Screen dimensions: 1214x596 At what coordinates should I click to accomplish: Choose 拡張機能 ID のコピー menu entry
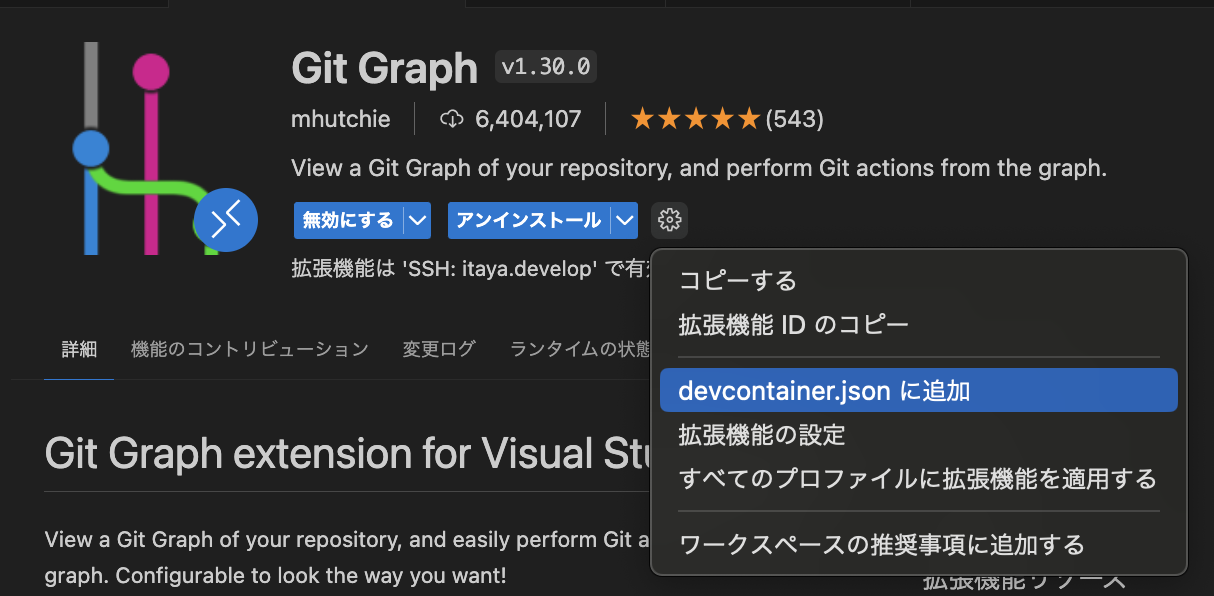[x=794, y=325]
